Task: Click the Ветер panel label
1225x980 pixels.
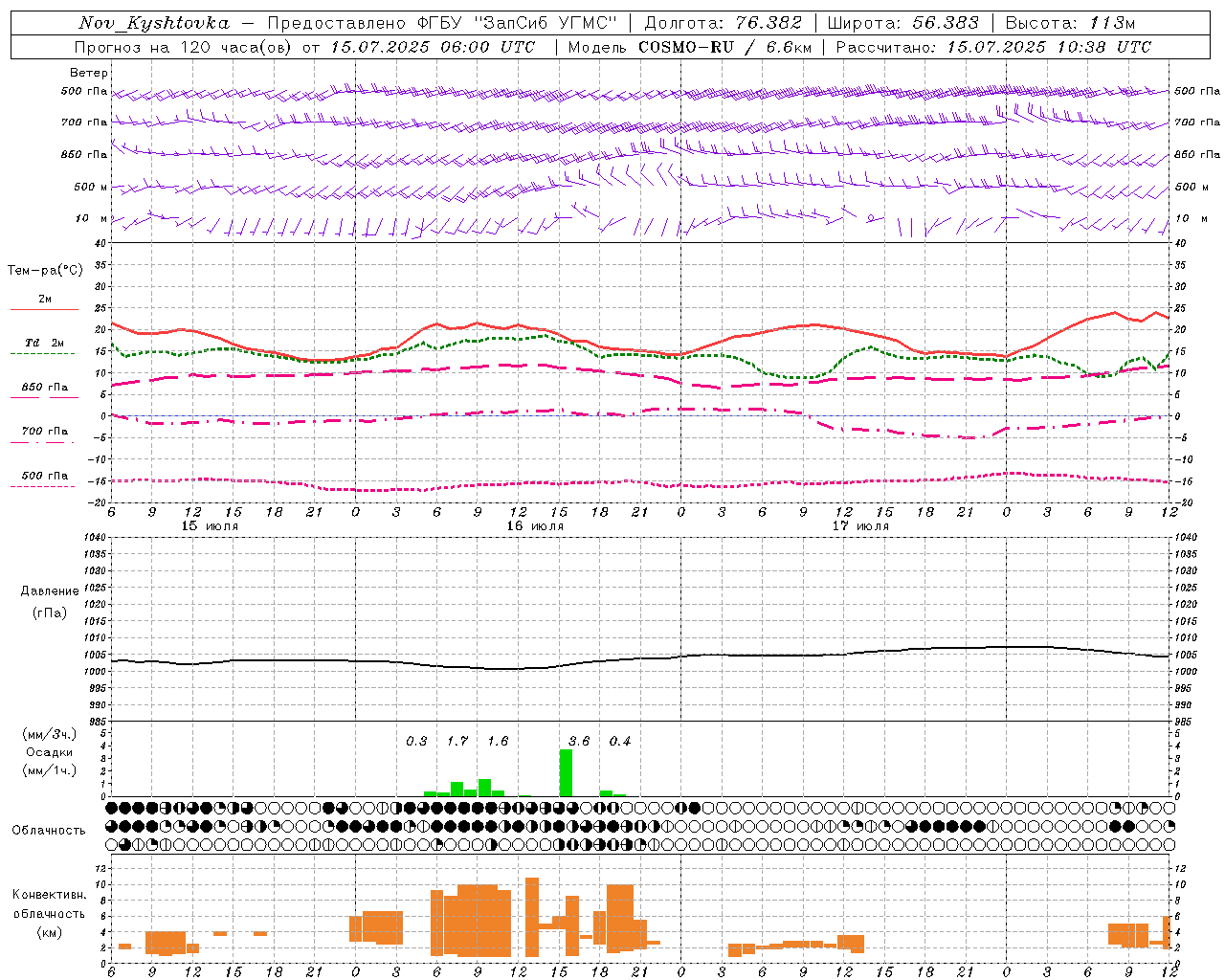Action: tap(89, 73)
